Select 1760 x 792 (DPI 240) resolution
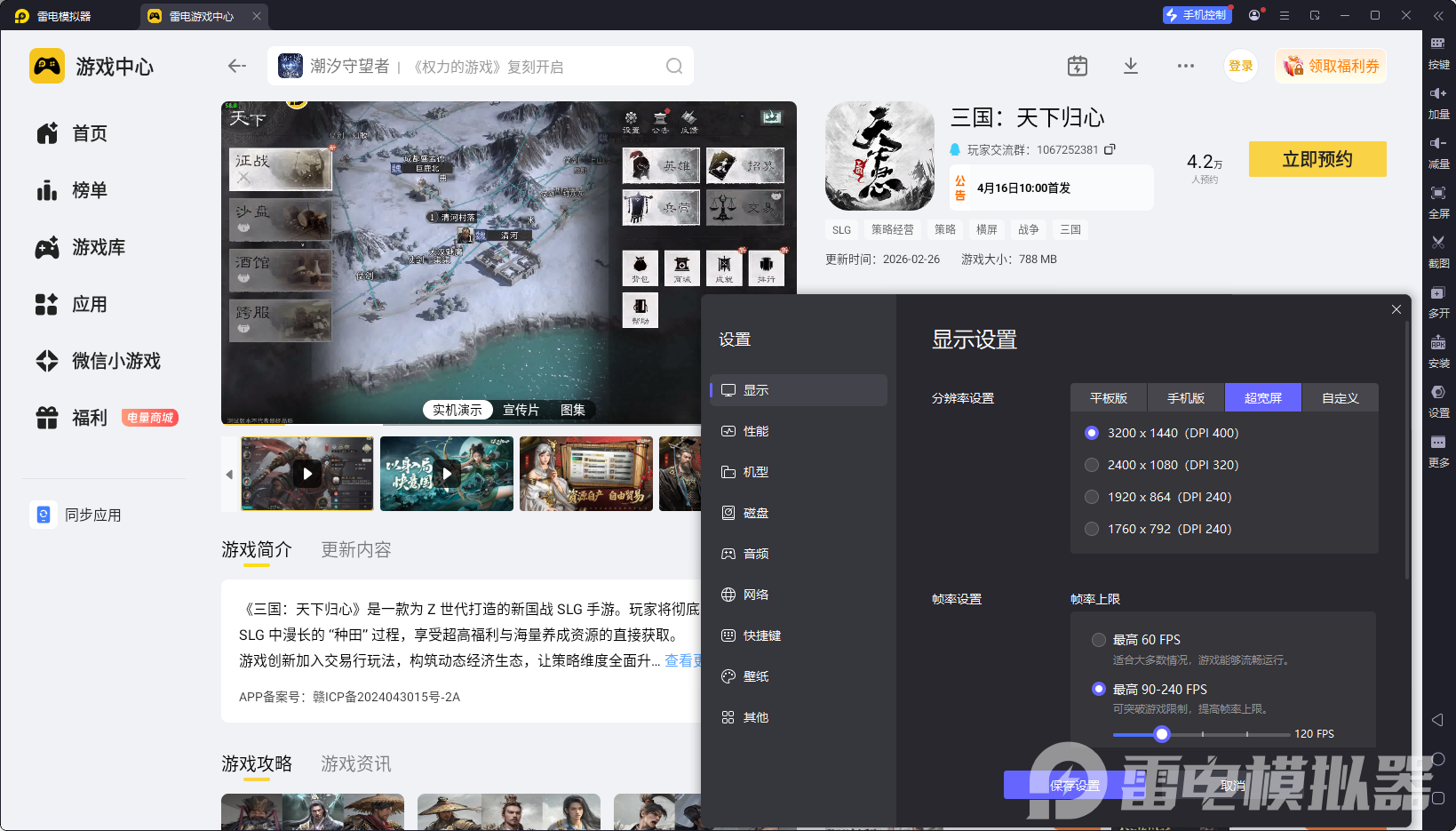This screenshot has height=831, width=1456. [x=1092, y=529]
